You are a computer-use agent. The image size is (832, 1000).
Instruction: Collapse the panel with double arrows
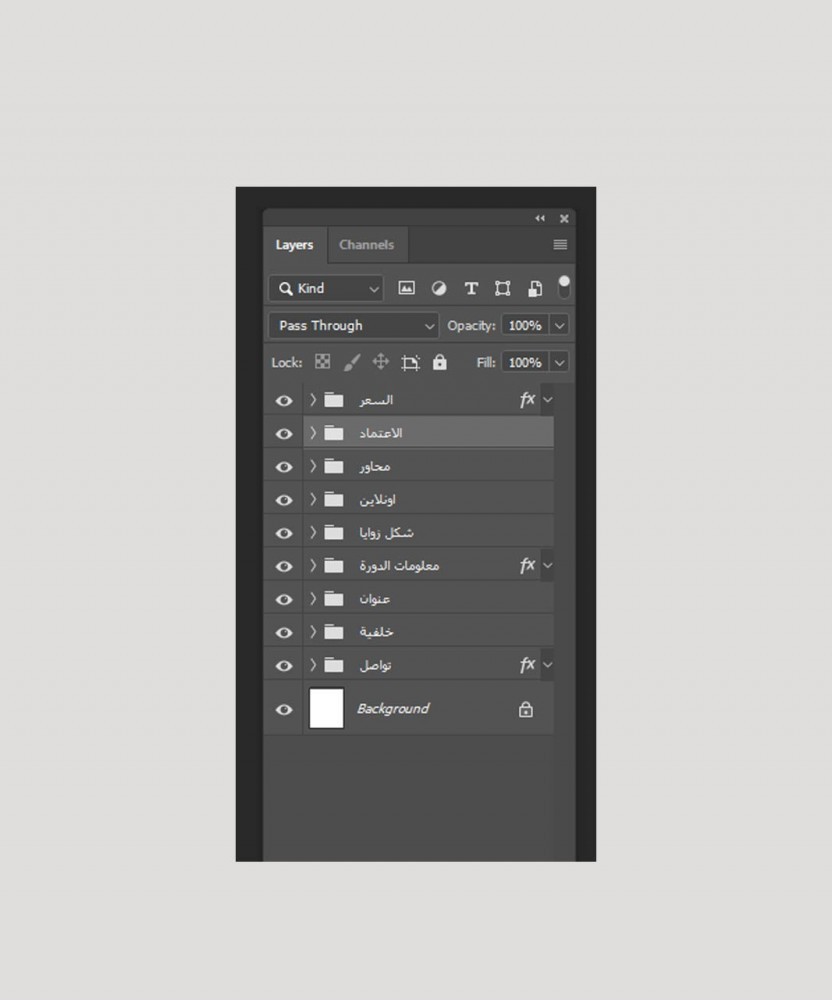pos(540,218)
